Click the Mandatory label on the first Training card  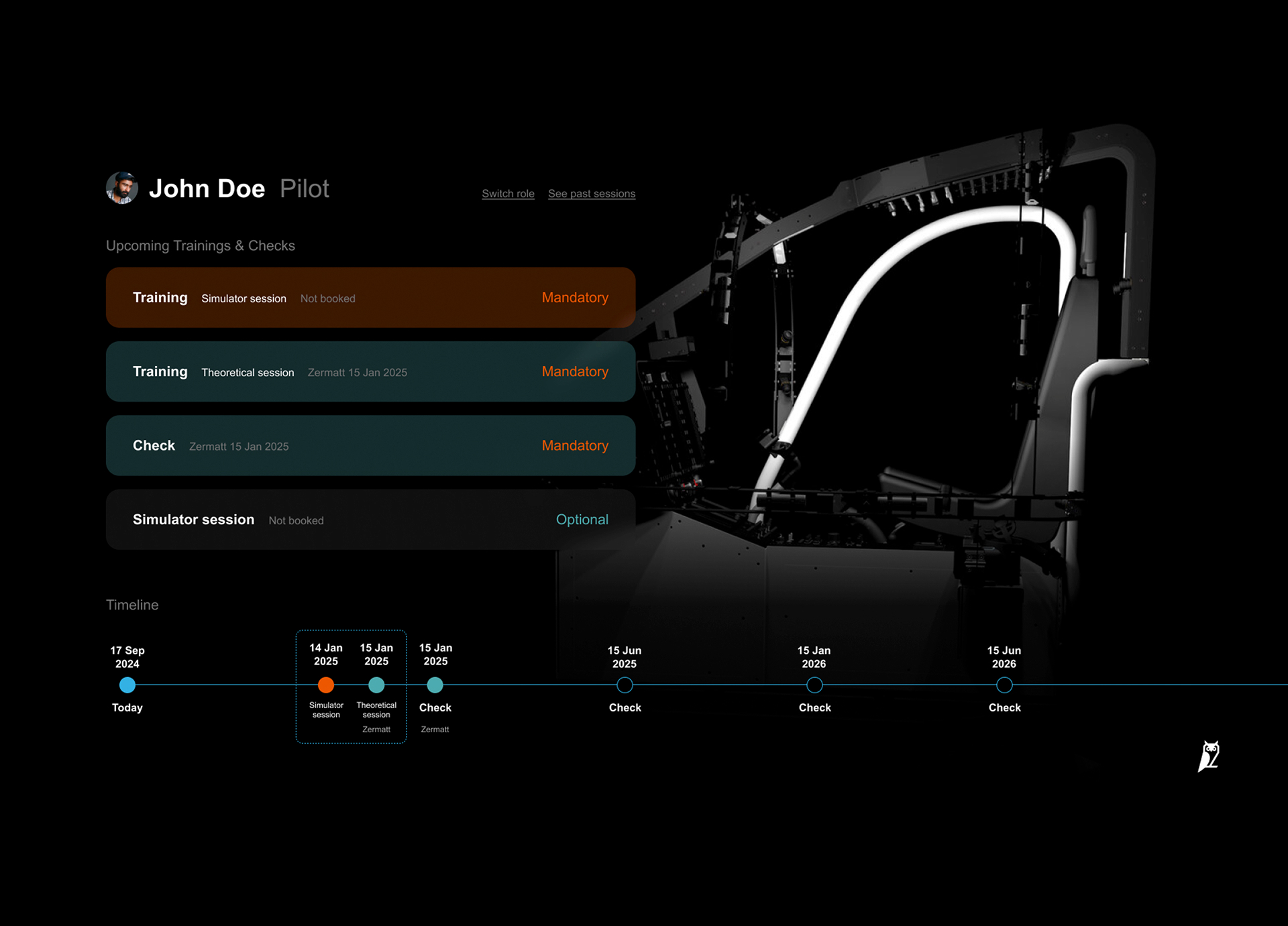coord(575,297)
